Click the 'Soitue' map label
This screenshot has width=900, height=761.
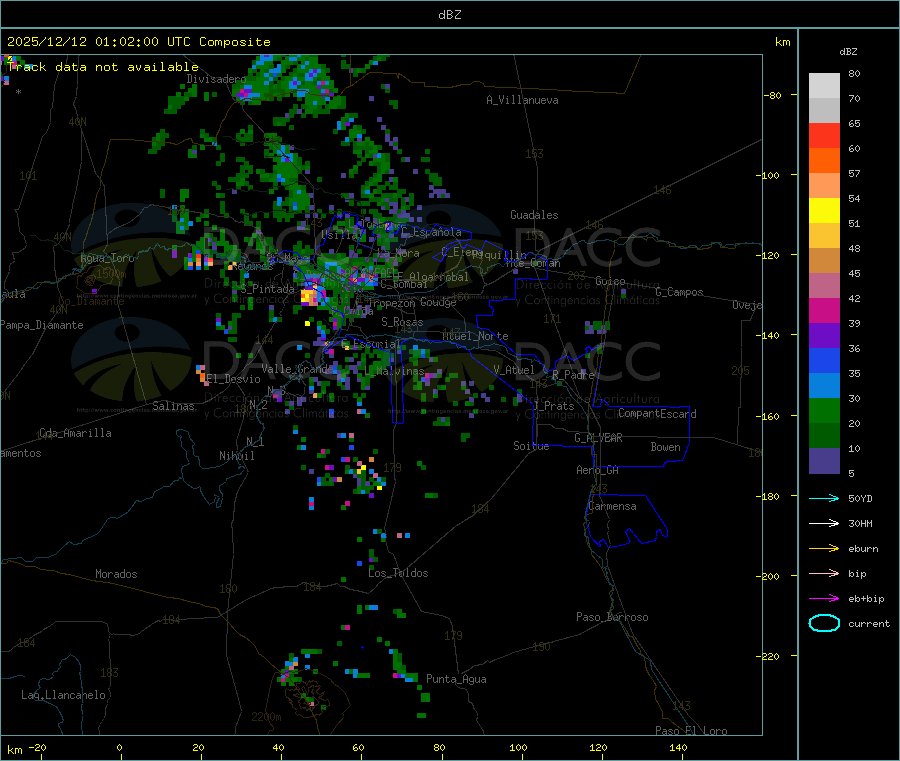[x=531, y=446]
